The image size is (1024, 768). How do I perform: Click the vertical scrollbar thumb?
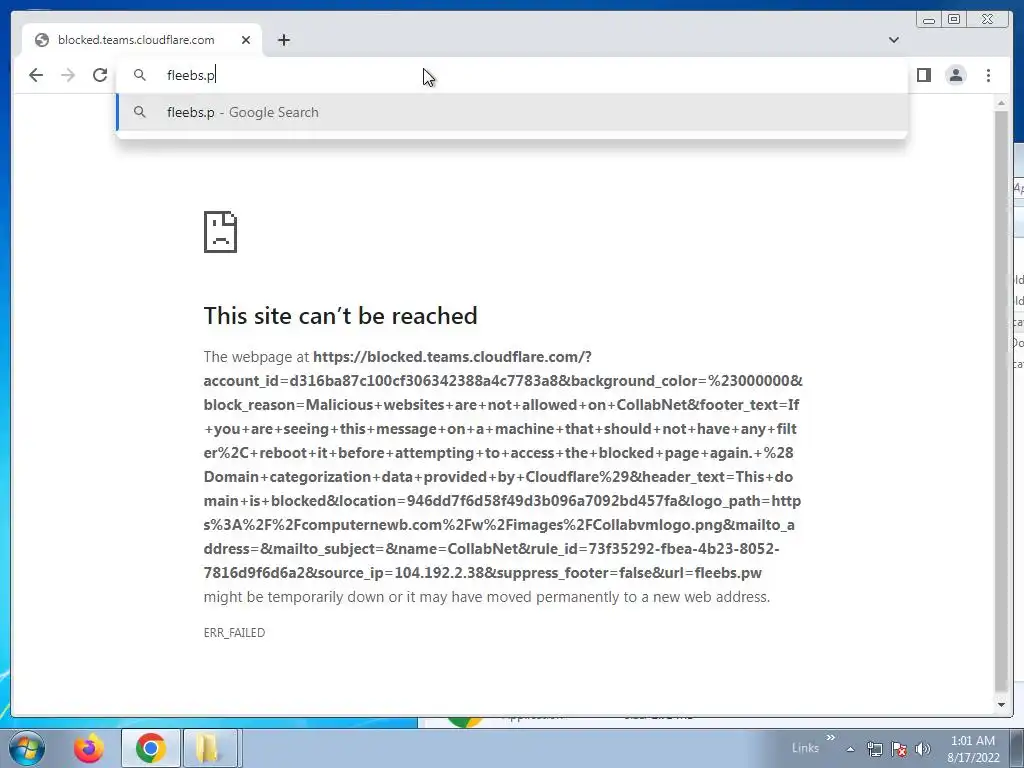click(1001, 400)
